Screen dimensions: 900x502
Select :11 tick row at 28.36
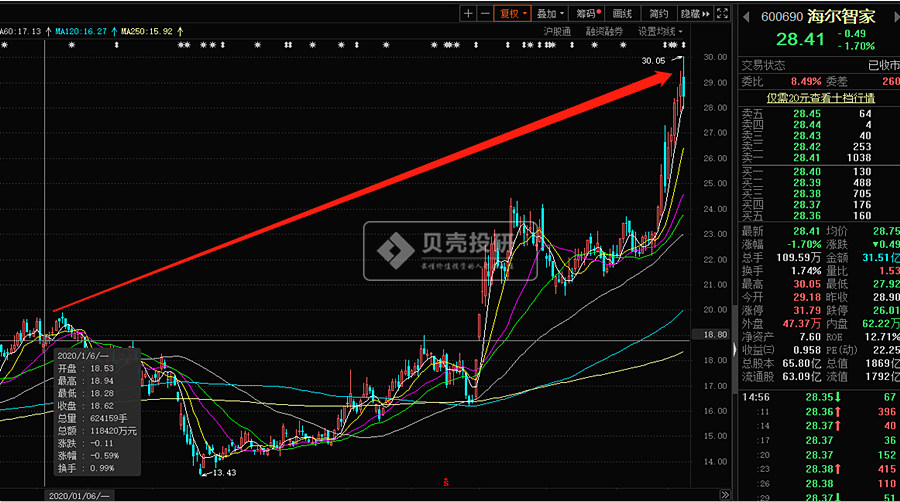tap(819, 412)
